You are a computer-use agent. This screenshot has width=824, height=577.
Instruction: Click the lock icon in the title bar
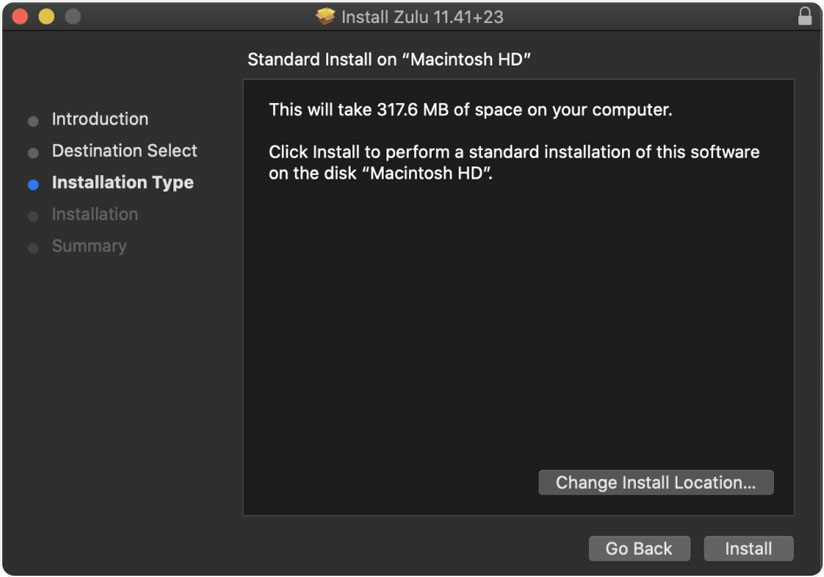[x=805, y=17]
